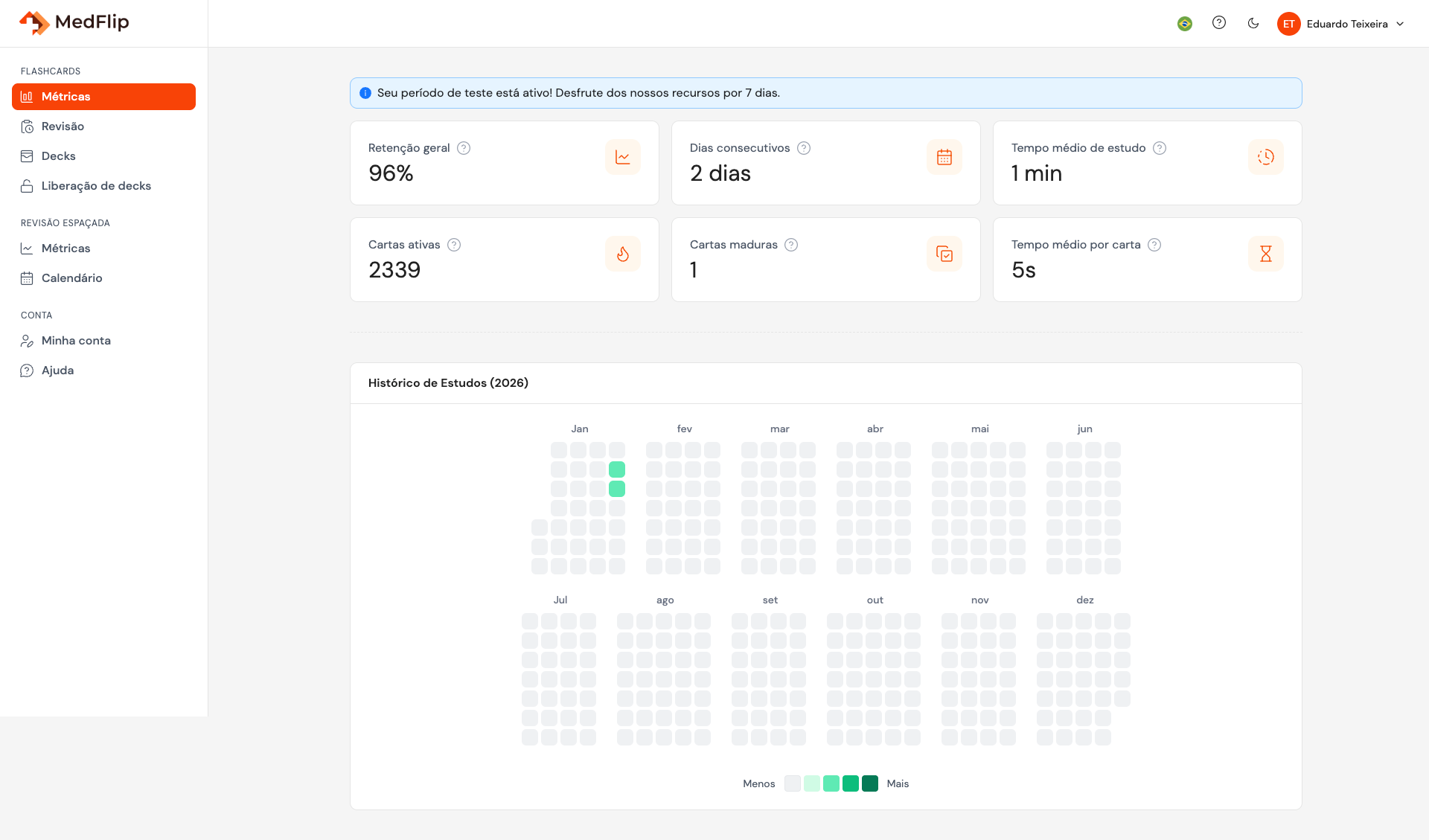1429x840 pixels.
Task: Open the help question mark in the top bar
Action: 1219,23
